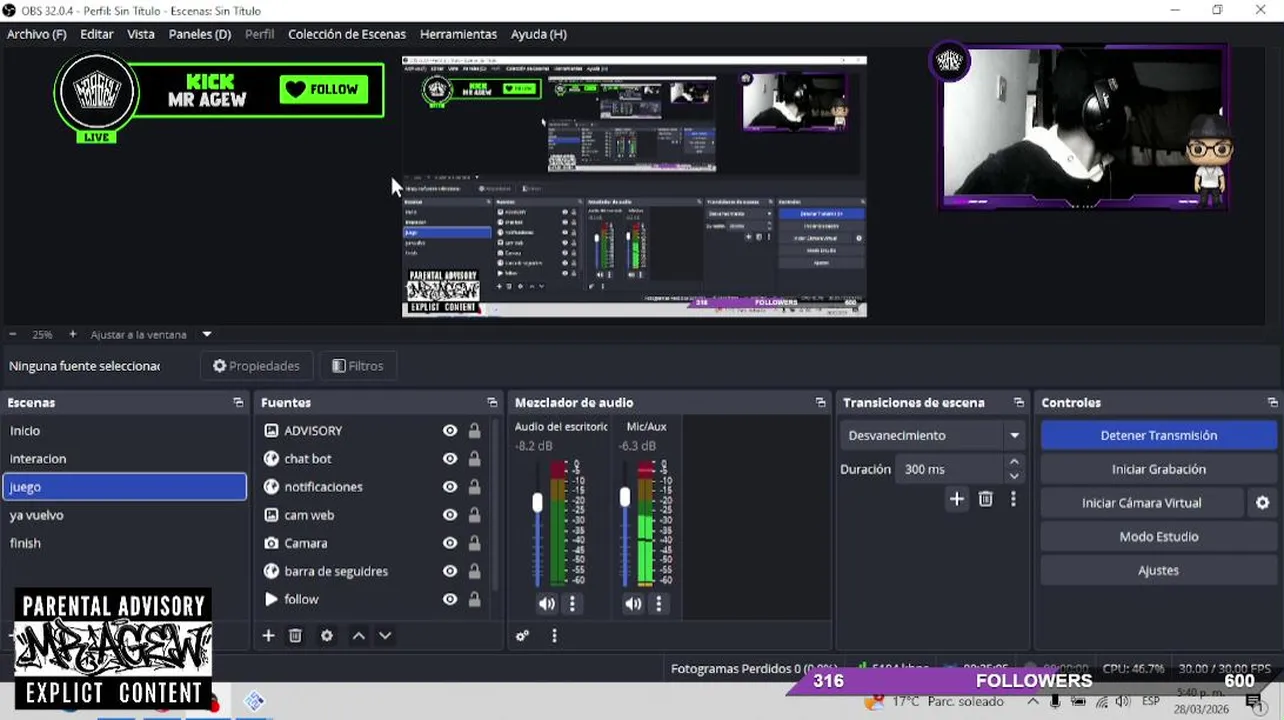Increase Duración with up stepper arrow
Image resolution: width=1284 pixels, height=720 pixels.
click(1014, 462)
